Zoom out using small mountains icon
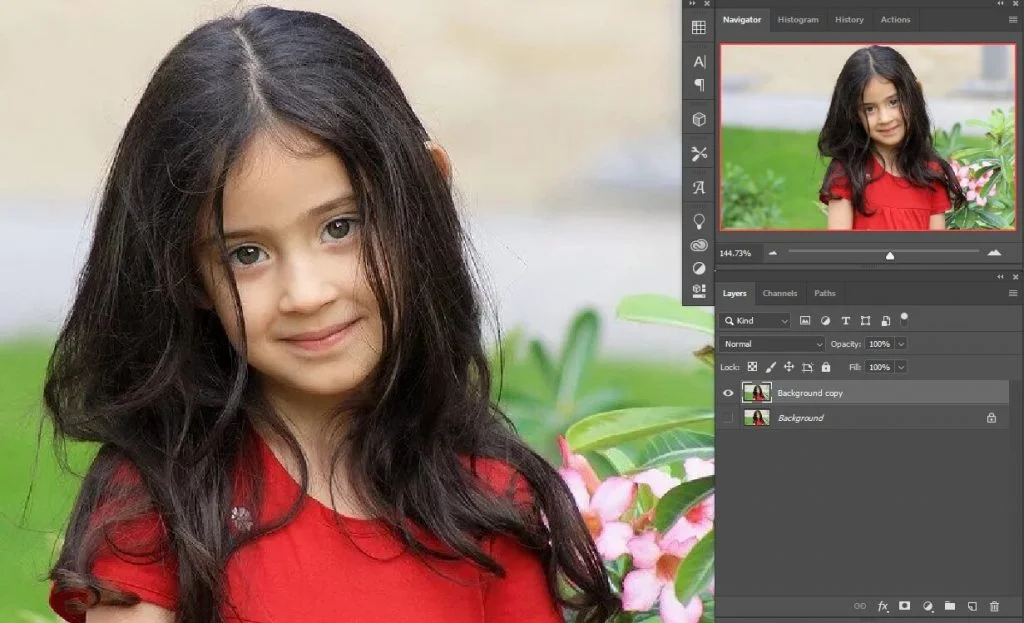This screenshot has height=623, width=1024. [x=773, y=253]
